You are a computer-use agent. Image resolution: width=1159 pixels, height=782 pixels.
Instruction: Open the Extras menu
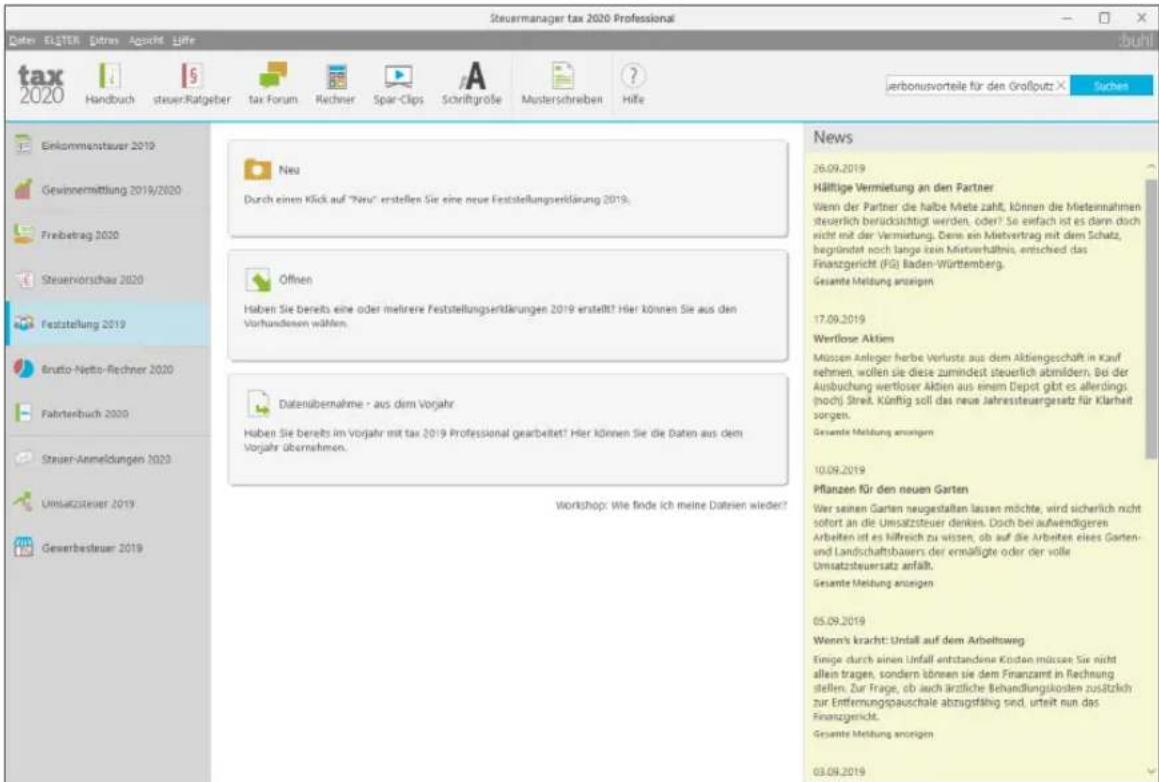click(x=104, y=41)
